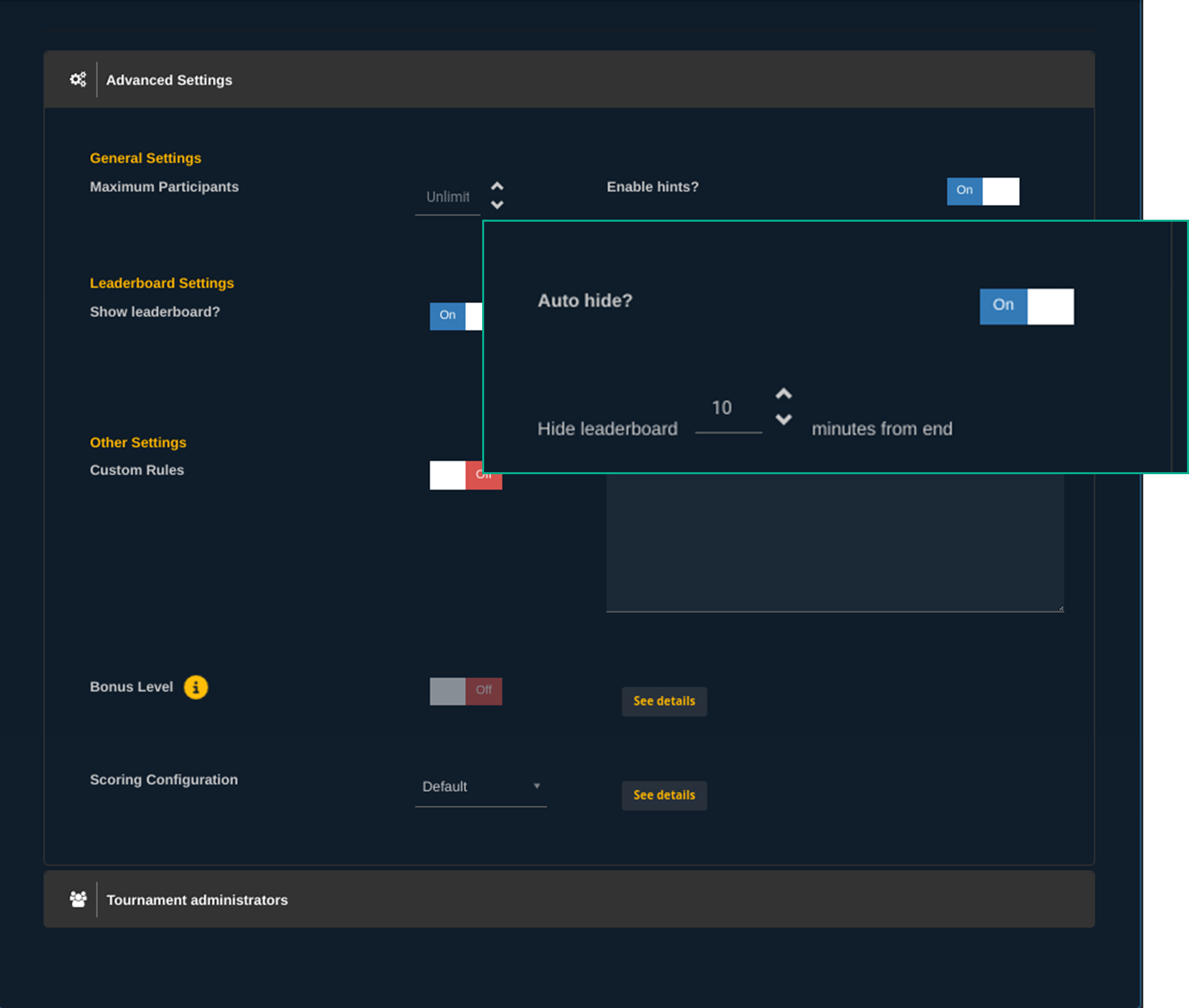Click the custom rules text area
This screenshot has height=1008, width=1189.
pos(835,542)
